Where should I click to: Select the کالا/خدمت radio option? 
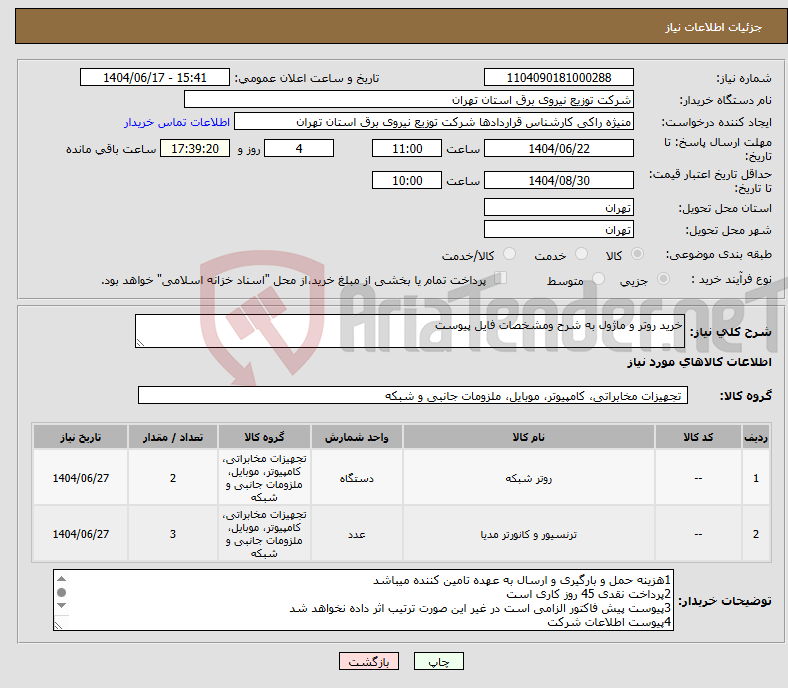pyautogui.click(x=510, y=254)
